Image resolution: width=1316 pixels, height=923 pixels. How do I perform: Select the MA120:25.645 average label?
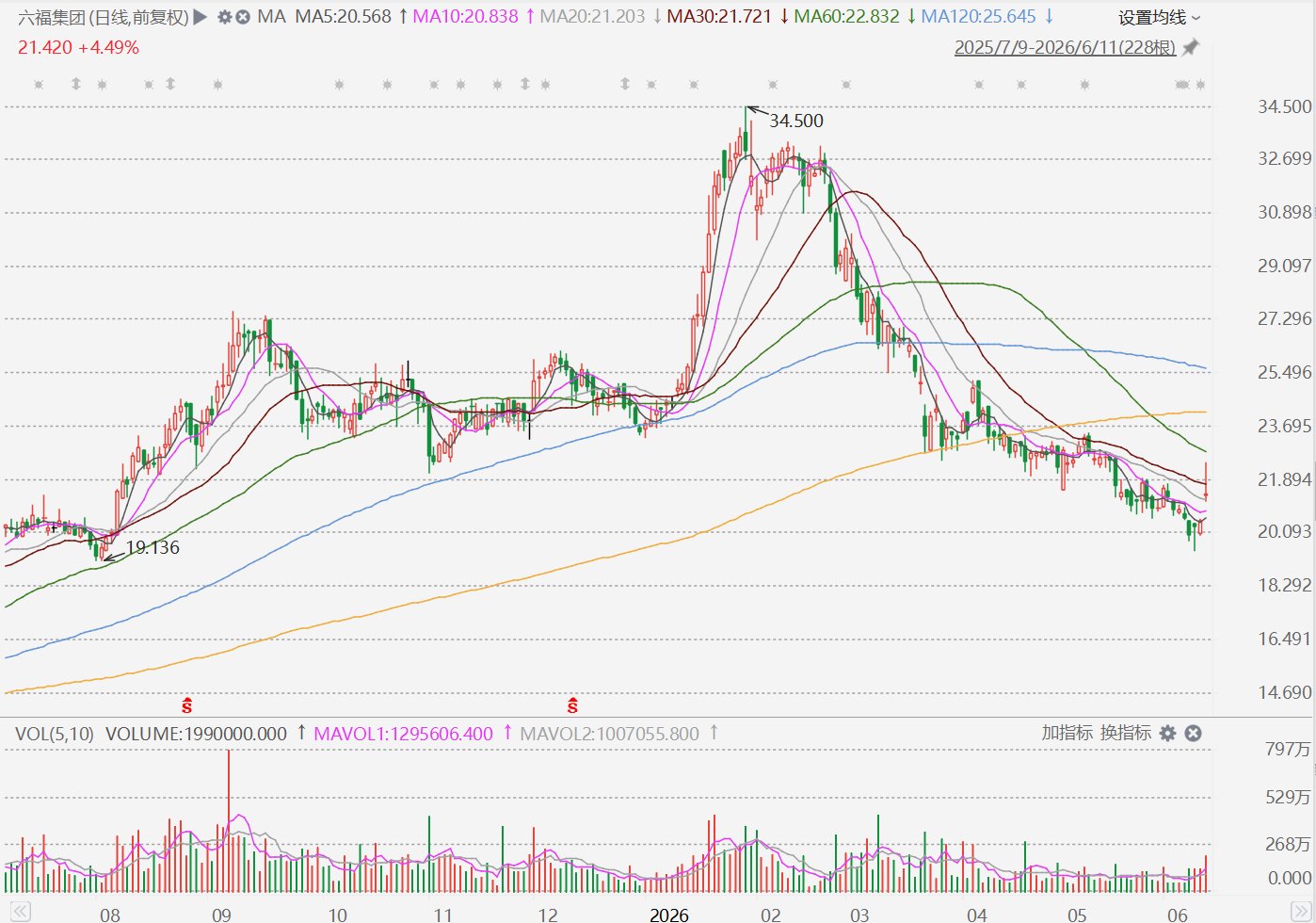coord(978,17)
